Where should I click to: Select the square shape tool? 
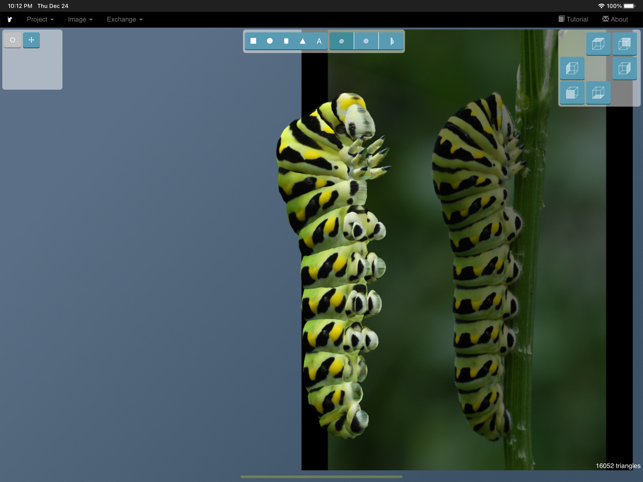tap(253, 41)
